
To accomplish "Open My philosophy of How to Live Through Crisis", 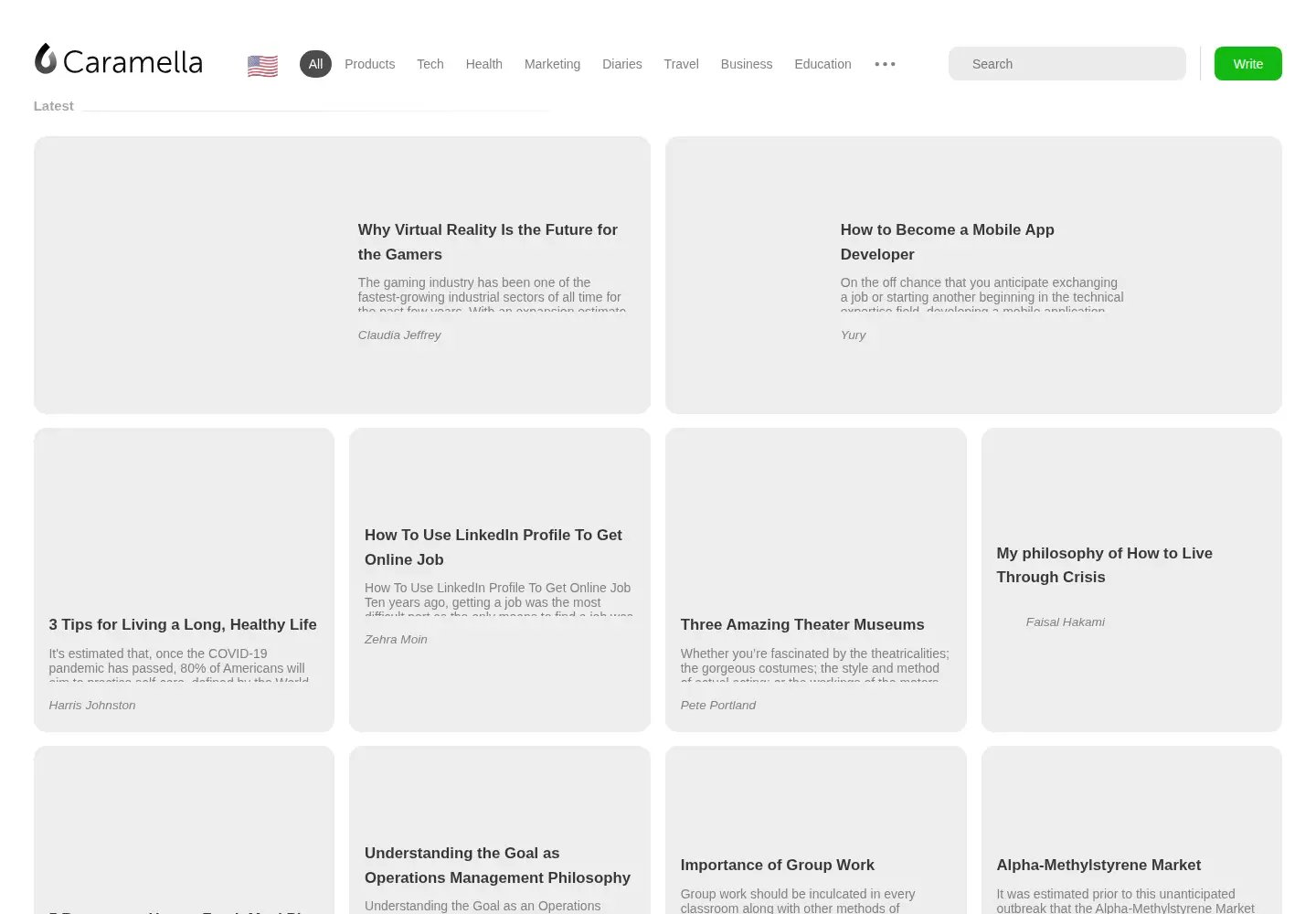I will click(1105, 565).
